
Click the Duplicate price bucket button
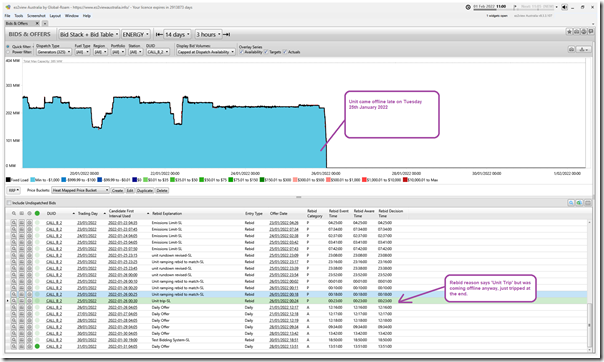(x=145, y=191)
